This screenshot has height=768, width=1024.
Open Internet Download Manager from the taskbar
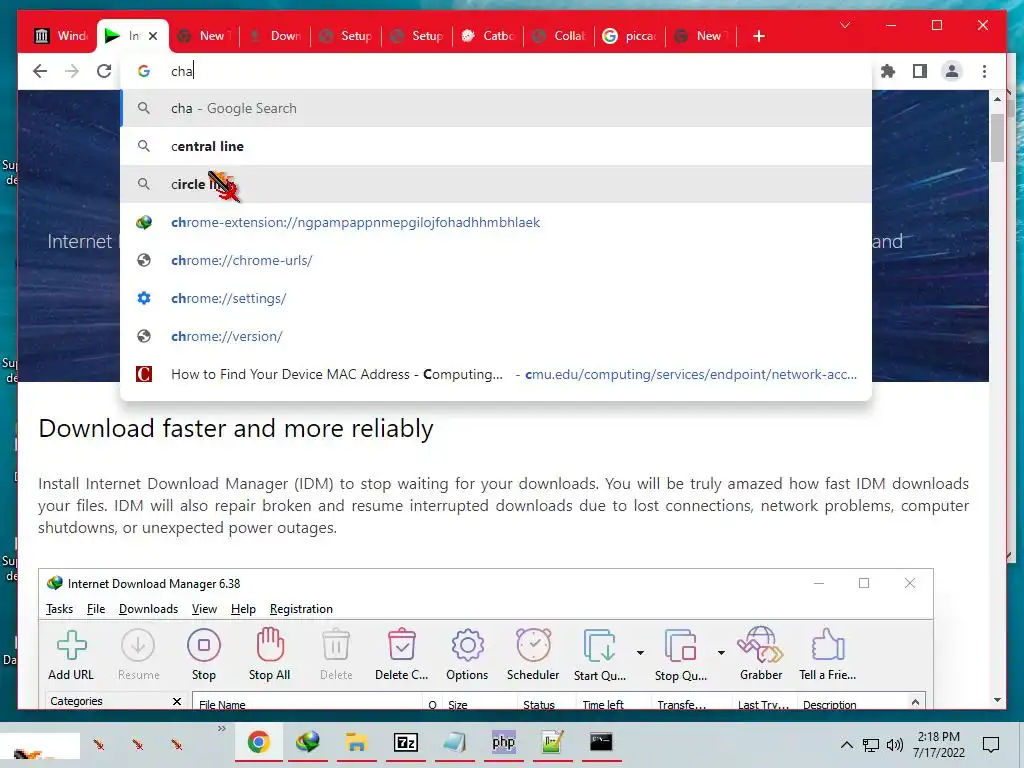308,742
